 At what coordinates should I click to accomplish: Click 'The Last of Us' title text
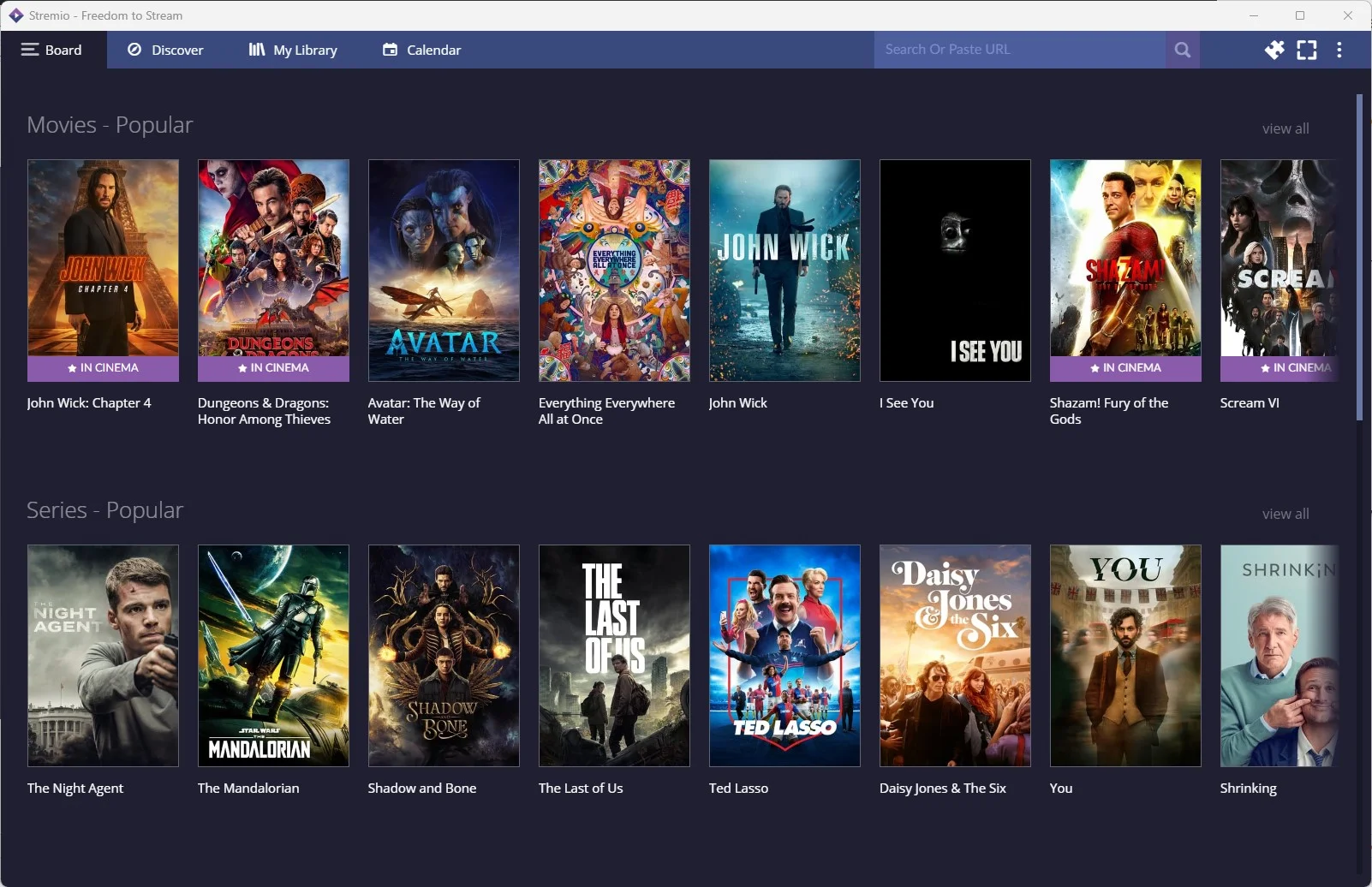(x=581, y=789)
